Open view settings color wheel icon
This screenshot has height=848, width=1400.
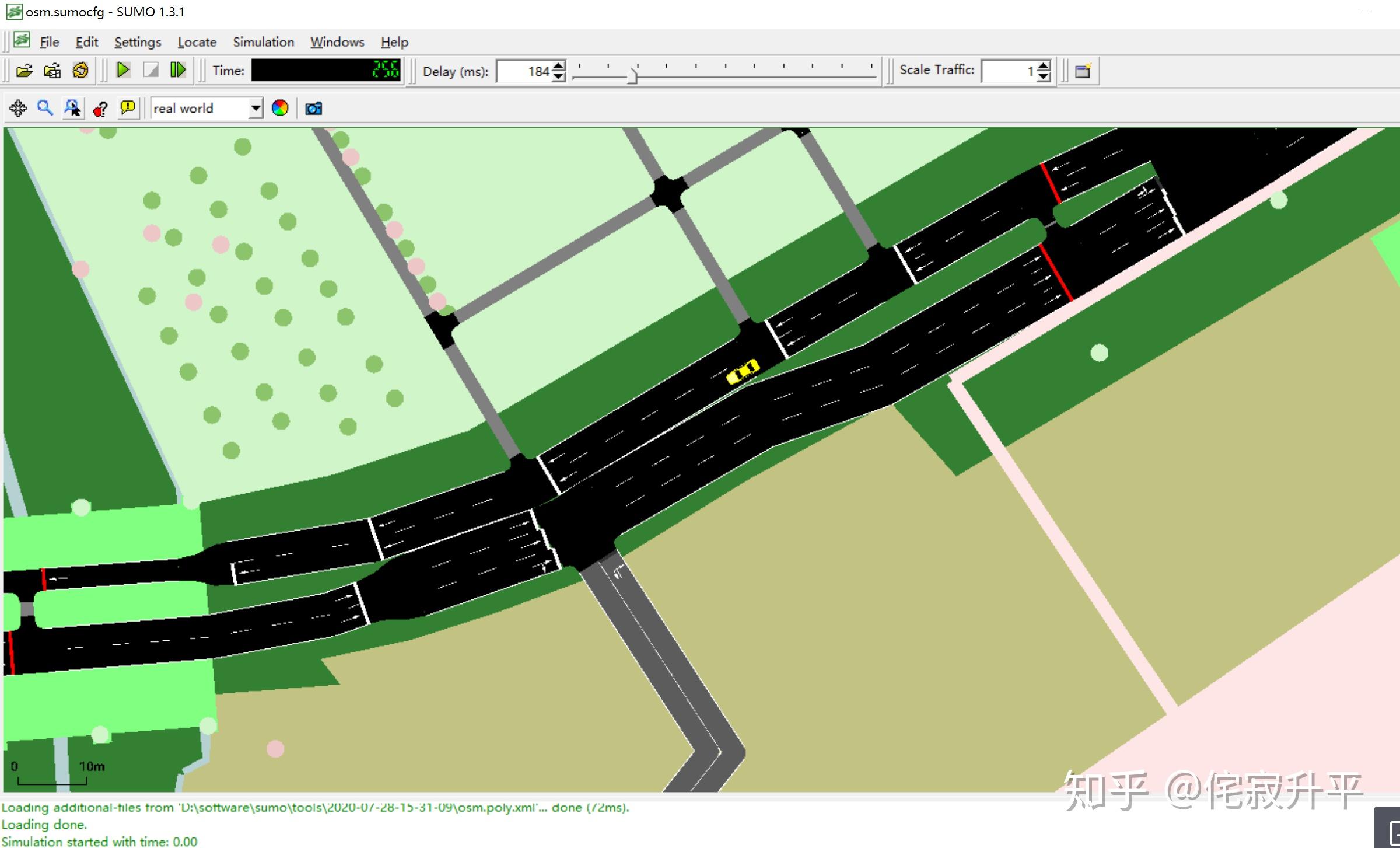tap(280, 108)
